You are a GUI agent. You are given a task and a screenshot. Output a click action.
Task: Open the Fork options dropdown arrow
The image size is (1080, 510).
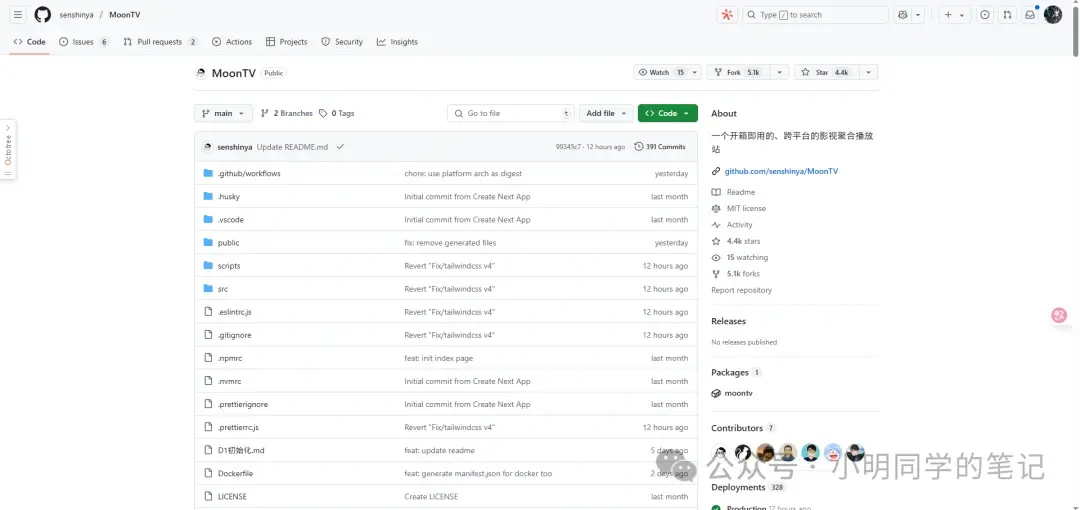(780, 72)
